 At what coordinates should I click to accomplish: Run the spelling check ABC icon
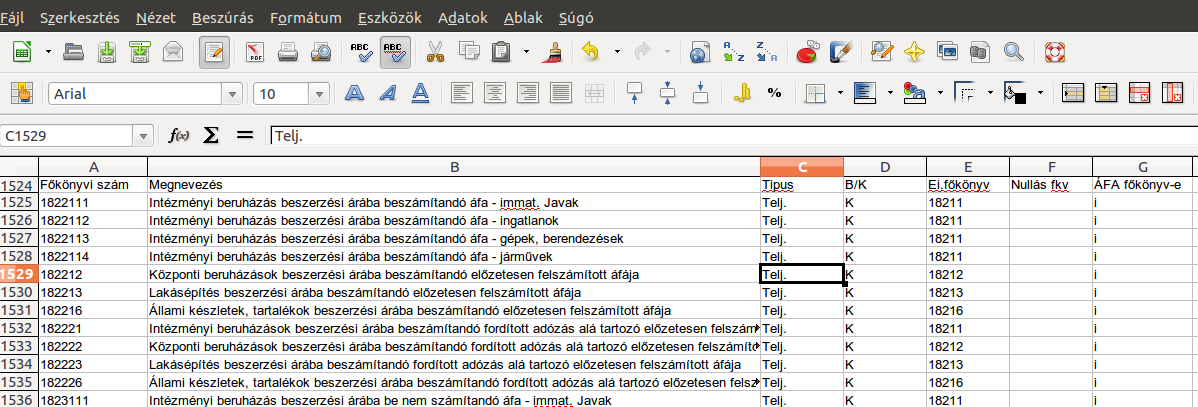tap(361, 52)
